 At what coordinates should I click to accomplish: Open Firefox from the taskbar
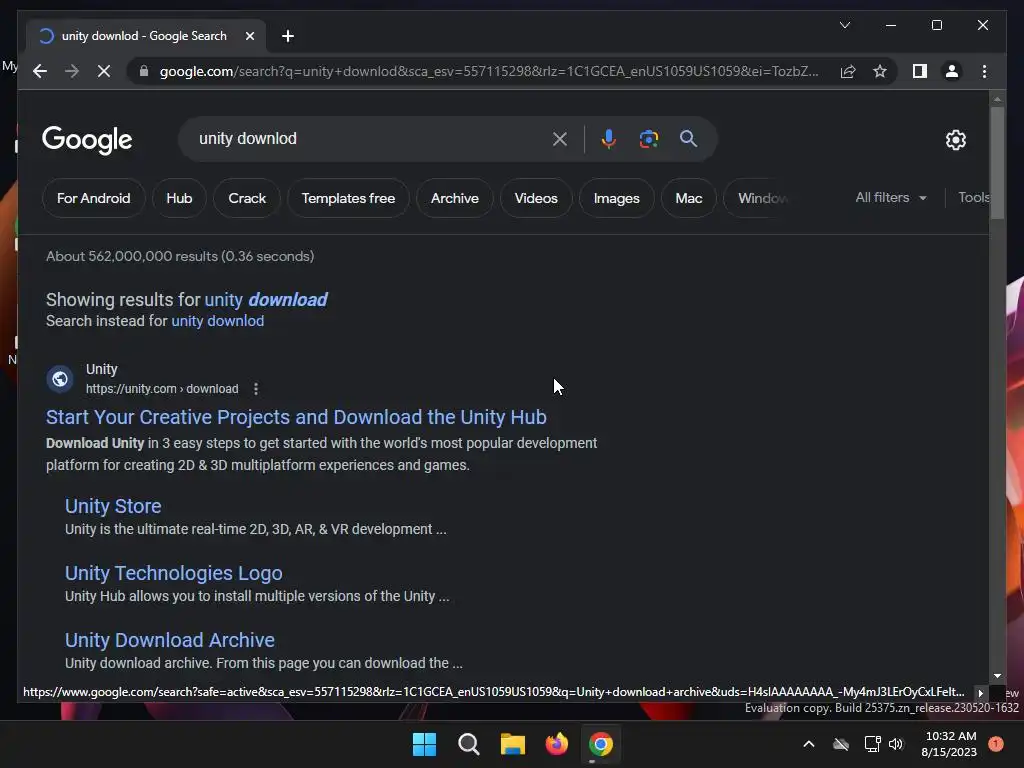click(556, 744)
